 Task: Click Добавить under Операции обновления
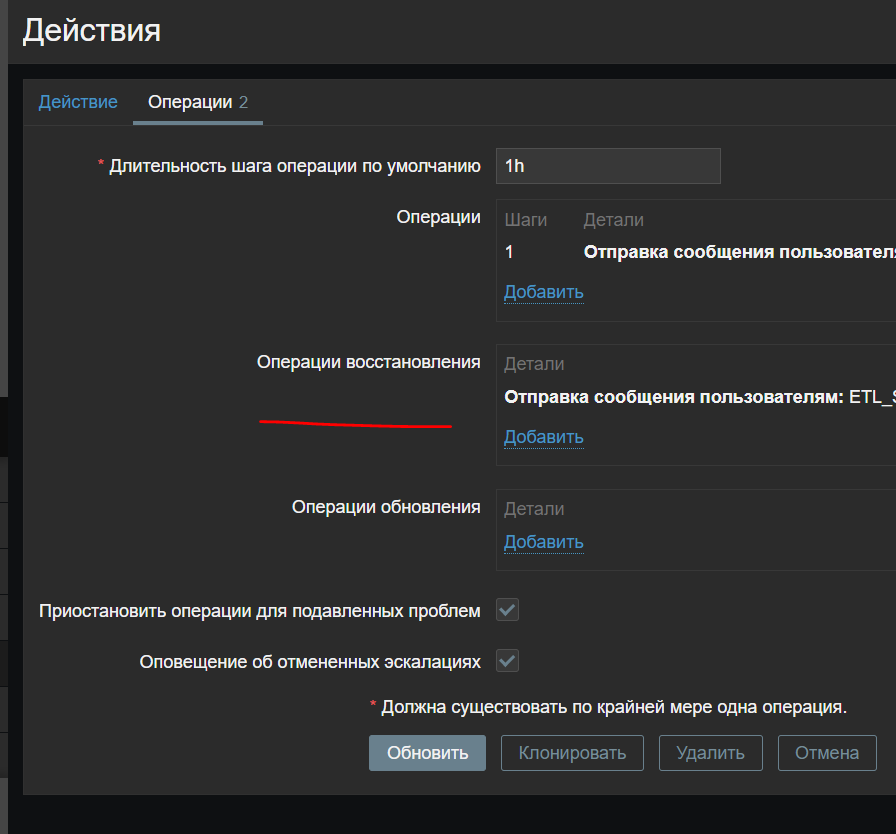pyautogui.click(x=543, y=541)
